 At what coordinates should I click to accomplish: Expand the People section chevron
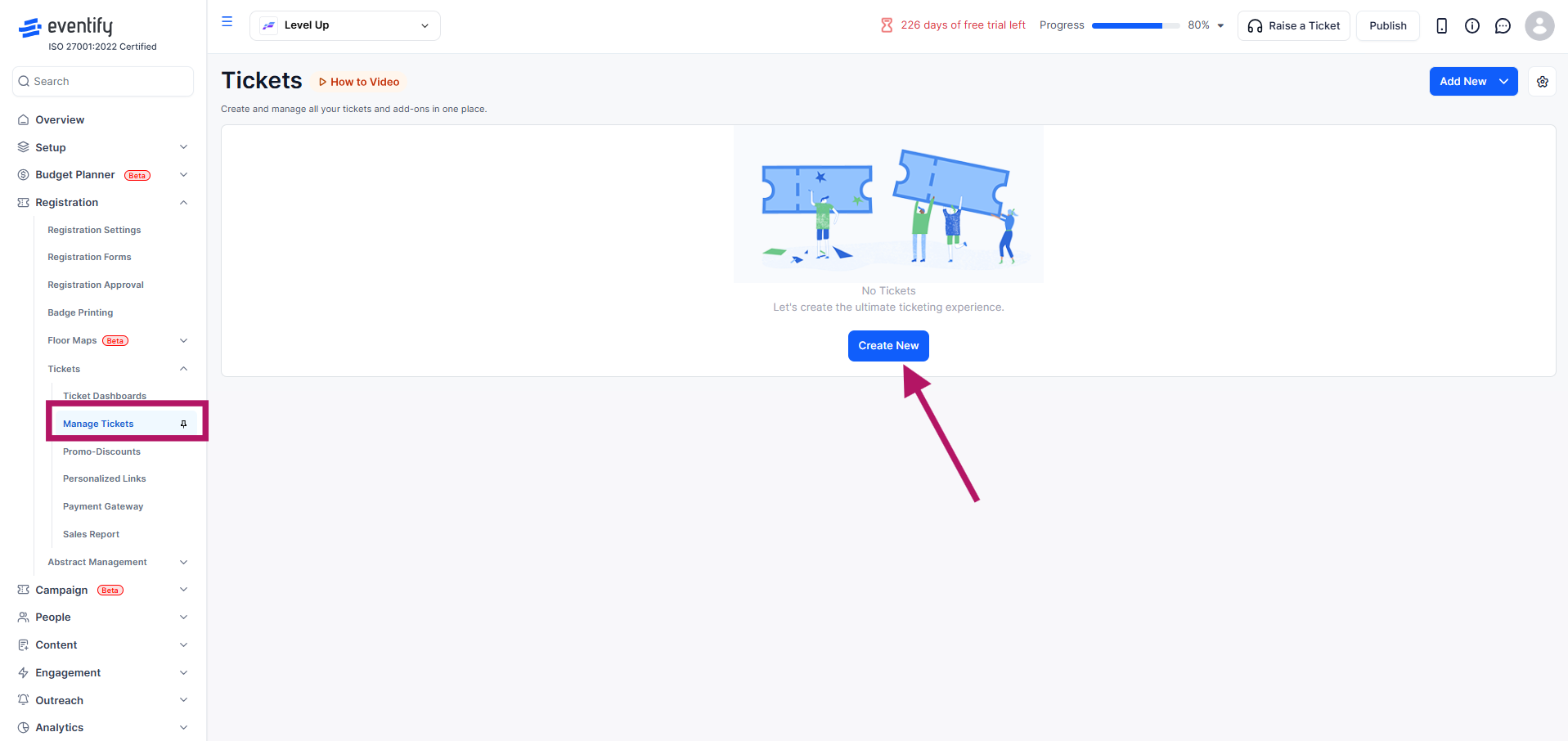coord(183,617)
